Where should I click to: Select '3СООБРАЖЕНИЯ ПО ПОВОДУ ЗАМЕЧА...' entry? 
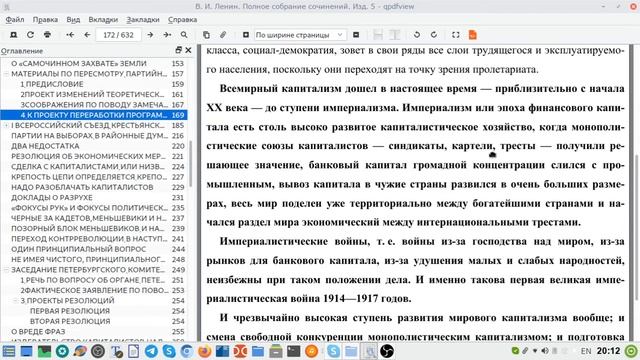pyautogui.click(x=94, y=105)
